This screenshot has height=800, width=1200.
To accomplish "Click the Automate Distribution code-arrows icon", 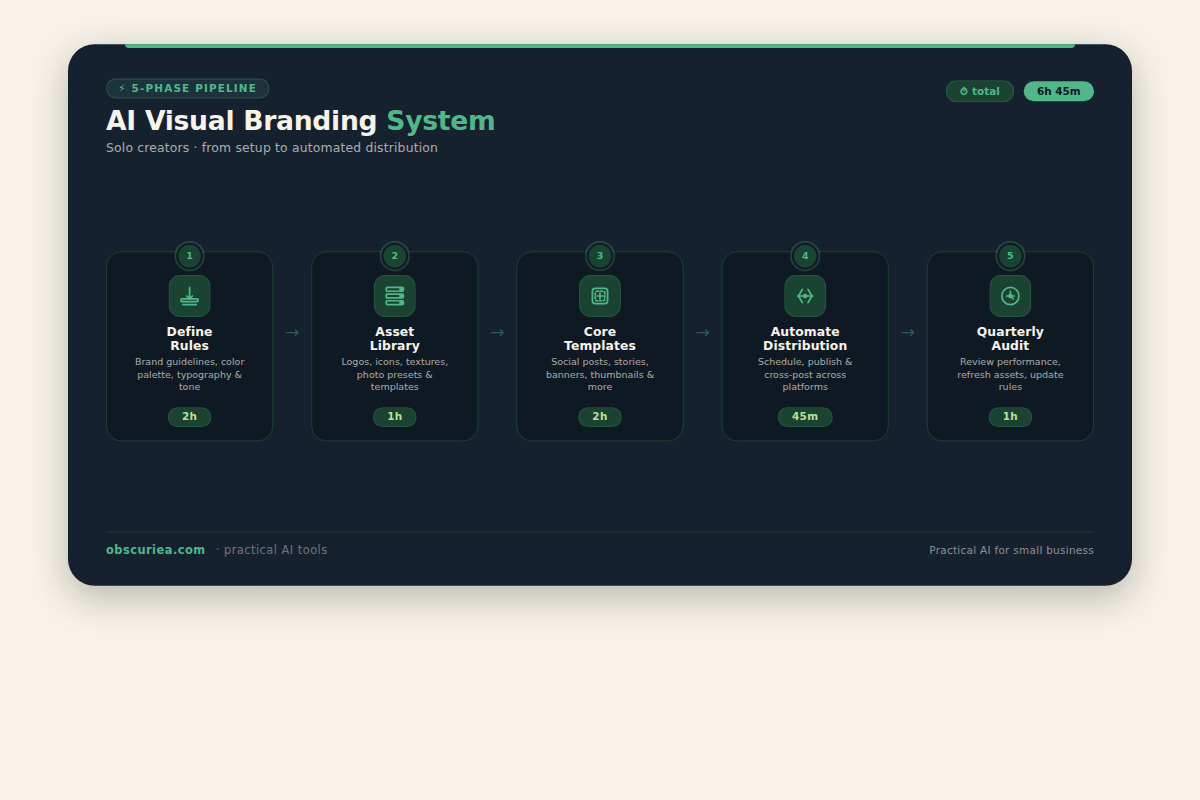I will point(805,296).
